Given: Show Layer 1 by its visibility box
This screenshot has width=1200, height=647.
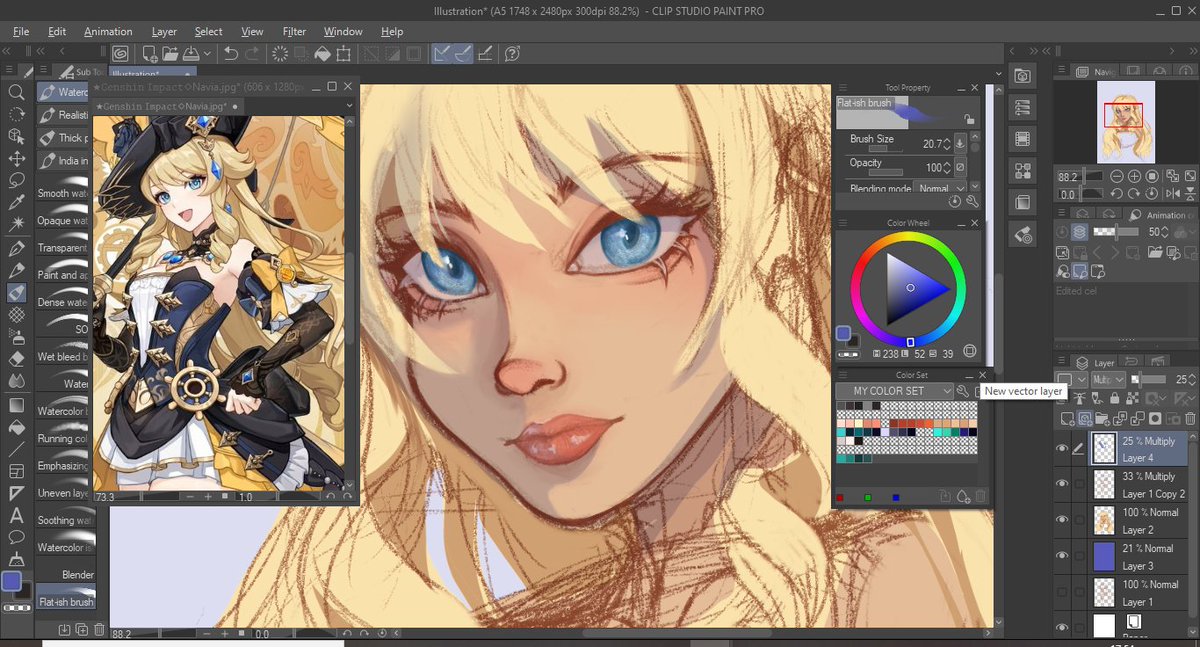Looking at the screenshot, I should (x=1062, y=592).
